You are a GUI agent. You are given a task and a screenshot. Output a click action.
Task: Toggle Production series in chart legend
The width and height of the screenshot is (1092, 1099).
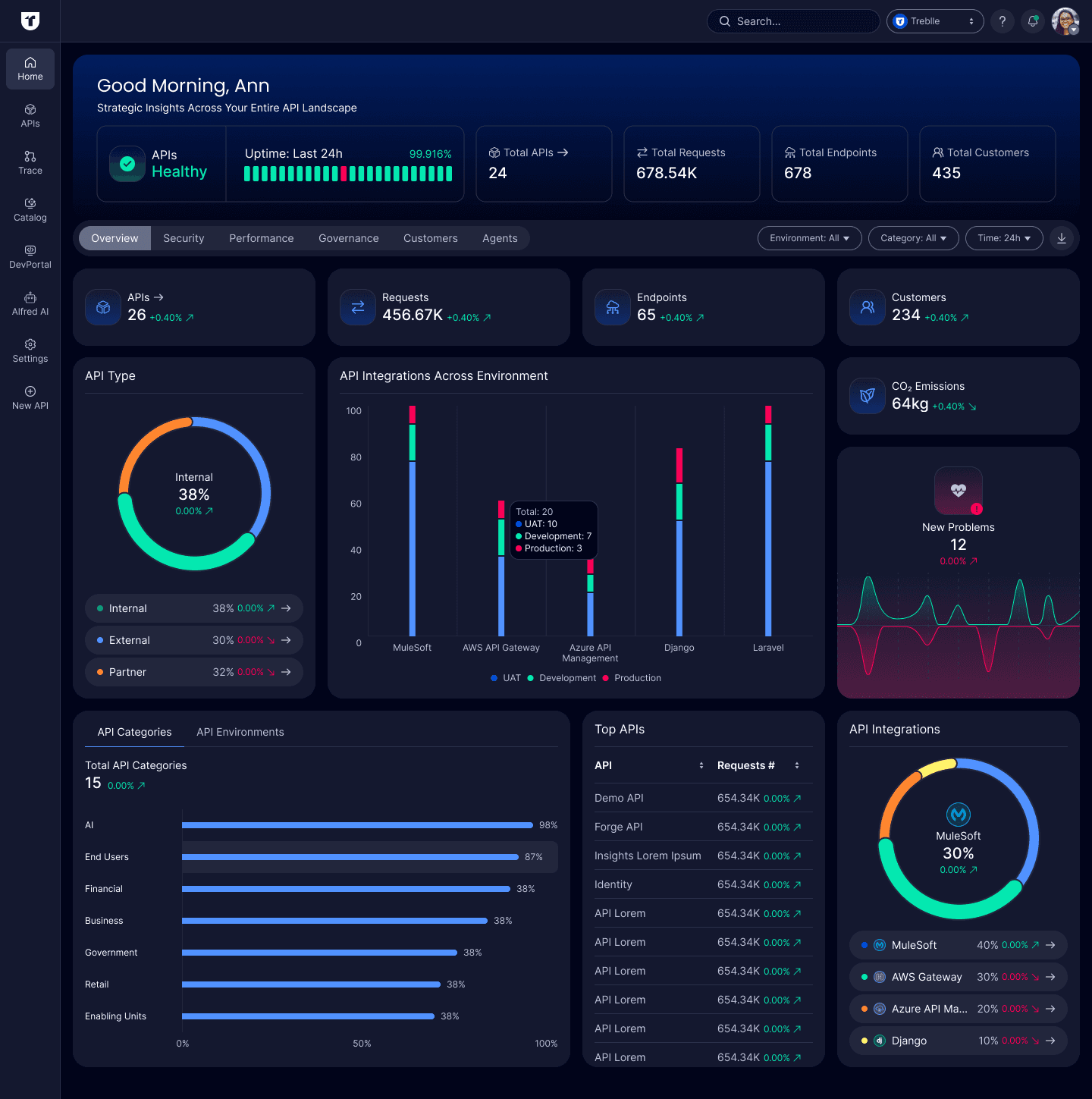pos(632,678)
